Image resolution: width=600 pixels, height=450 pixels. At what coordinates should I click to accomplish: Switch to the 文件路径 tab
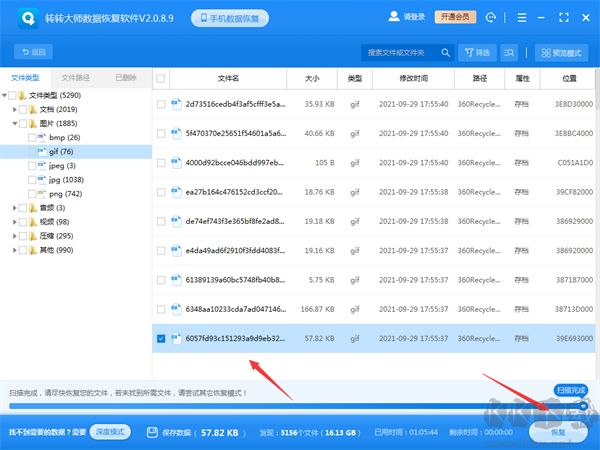tap(76, 77)
